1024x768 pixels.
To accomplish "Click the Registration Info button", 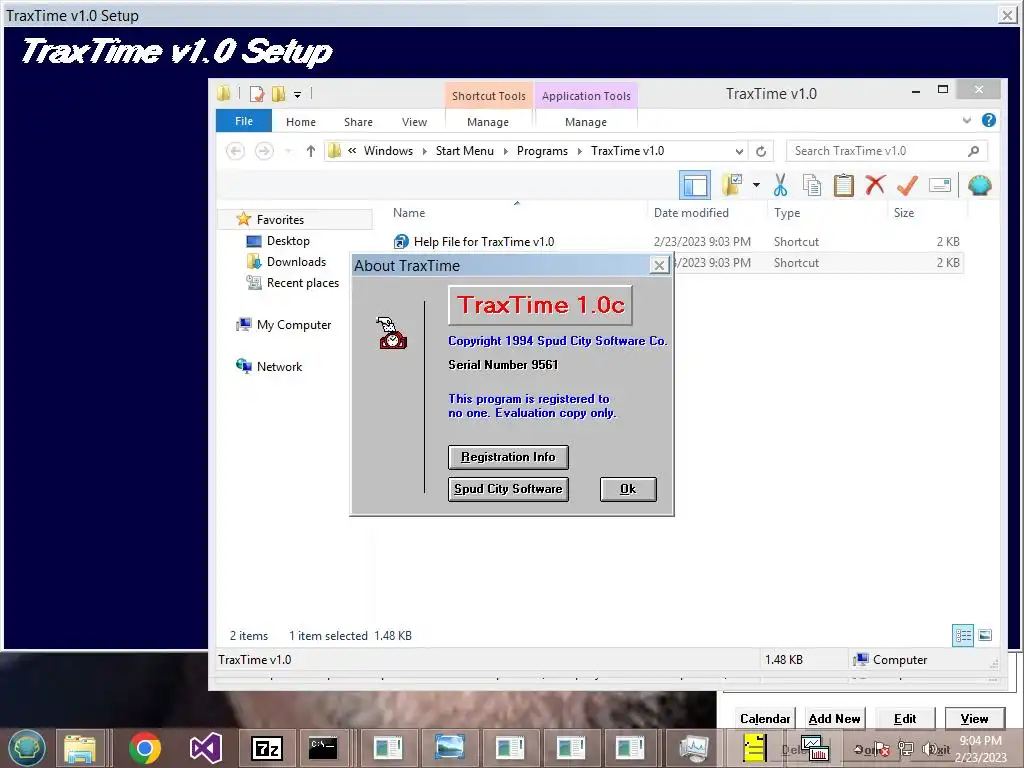I will coord(508,457).
